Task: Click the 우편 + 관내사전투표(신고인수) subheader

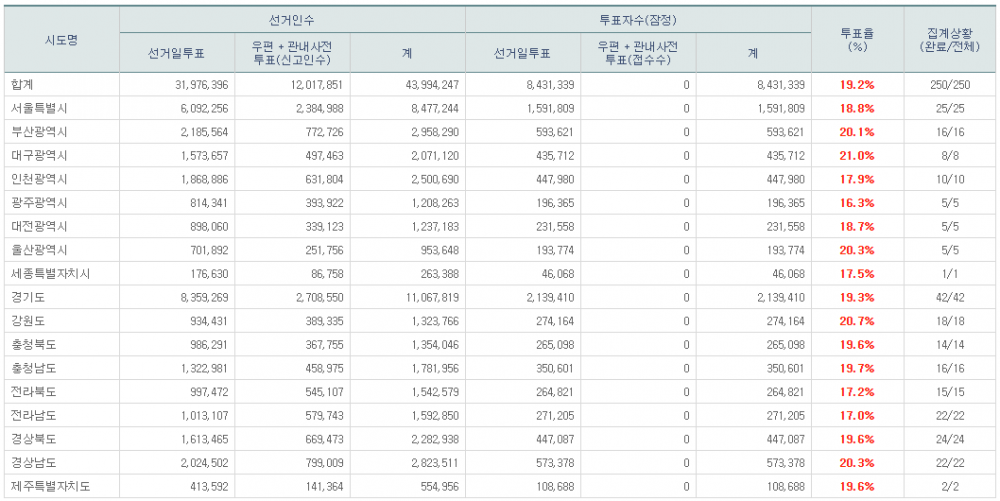Action: 292,52
